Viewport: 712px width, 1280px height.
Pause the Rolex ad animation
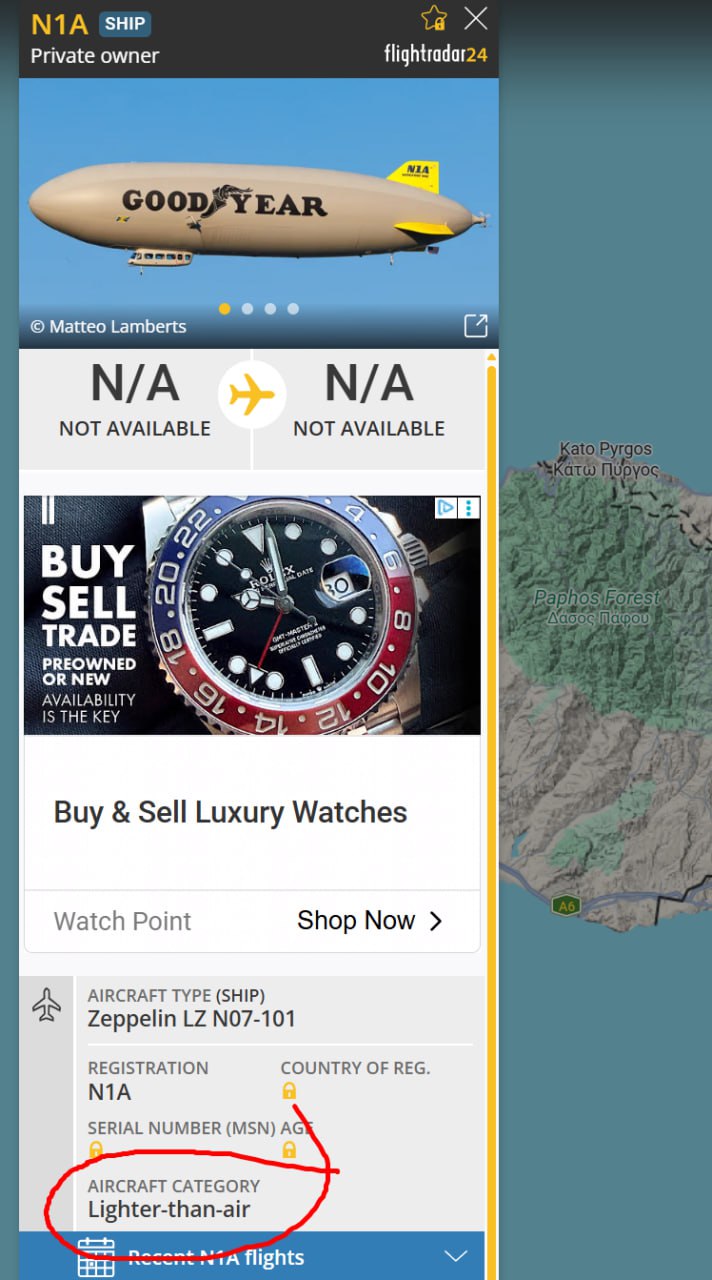pos(47,509)
